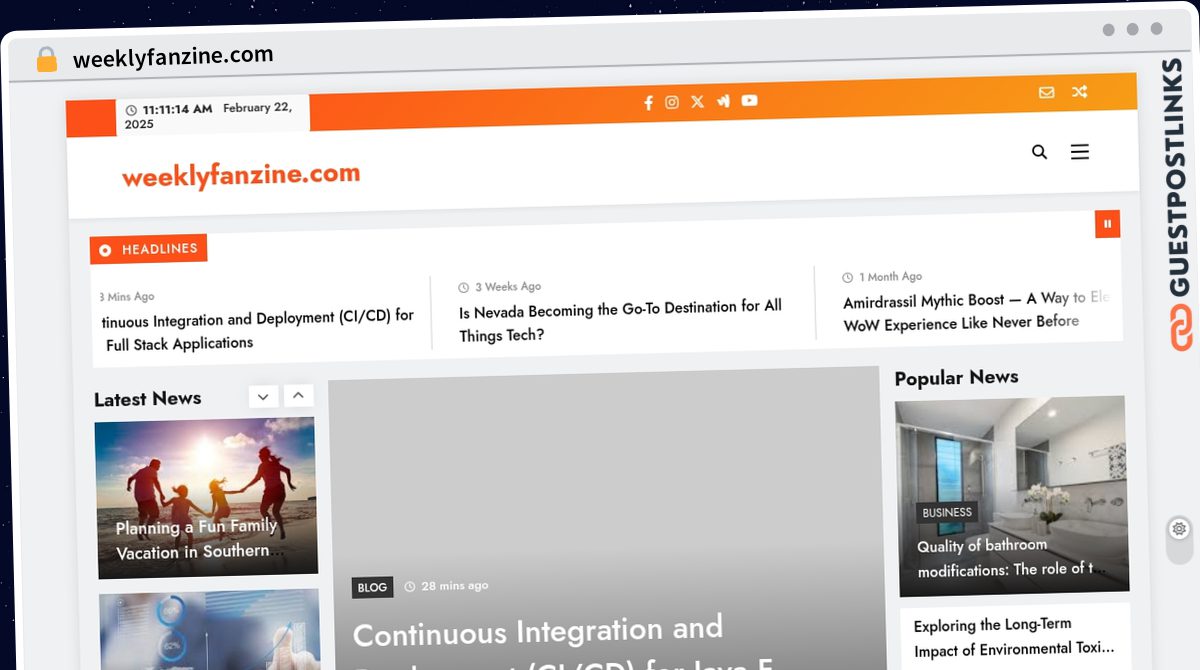Open the Nevada Go-To Destination headline
Screen dimensions: 1200x670
(620, 321)
